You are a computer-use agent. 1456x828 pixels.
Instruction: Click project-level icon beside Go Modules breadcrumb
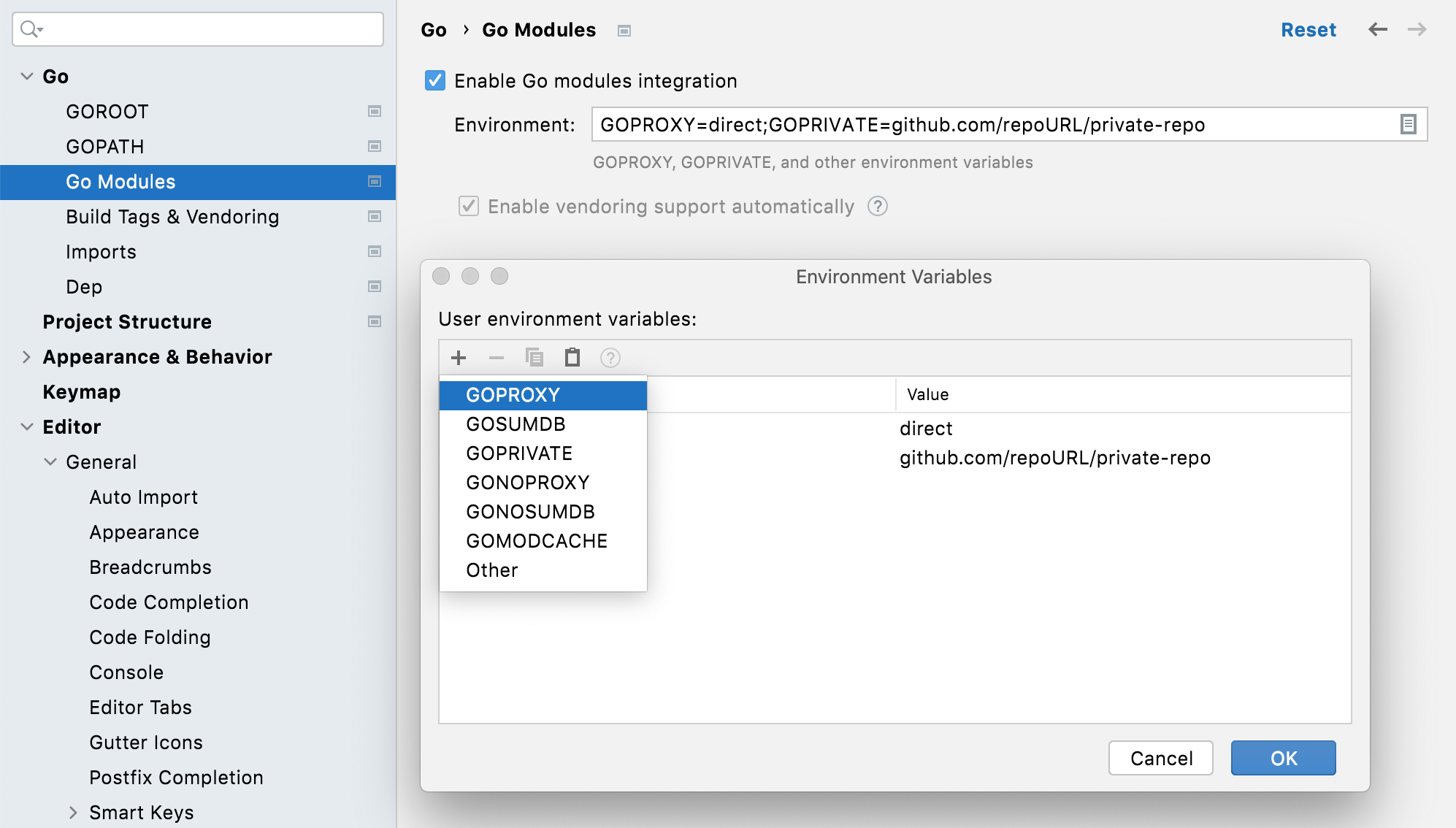click(x=624, y=31)
